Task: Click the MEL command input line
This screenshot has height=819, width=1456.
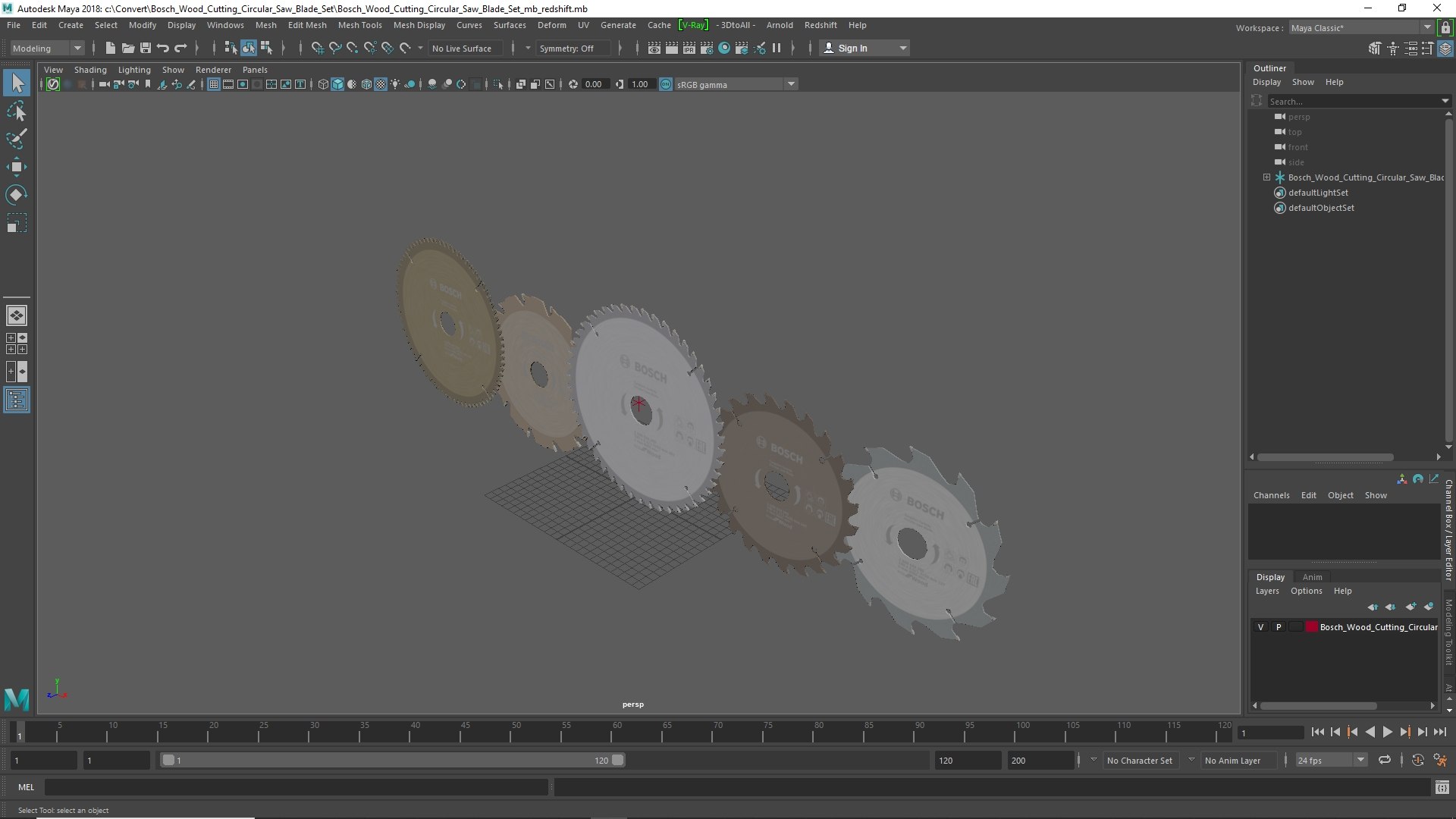Action: [x=297, y=787]
